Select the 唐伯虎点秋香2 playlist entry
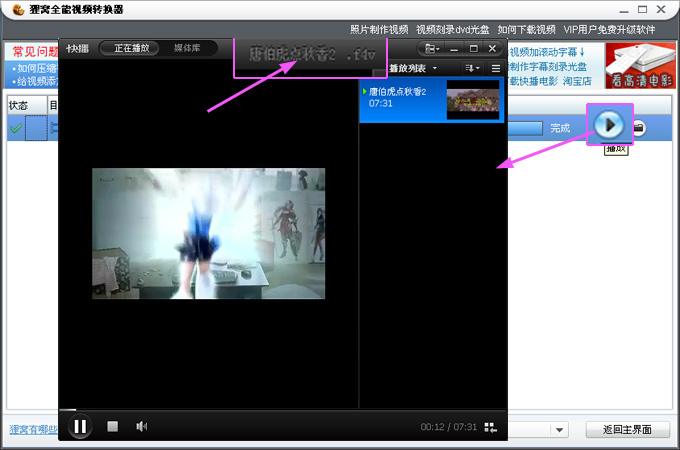This screenshot has width=680, height=450. pyautogui.click(x=431, y=100)
